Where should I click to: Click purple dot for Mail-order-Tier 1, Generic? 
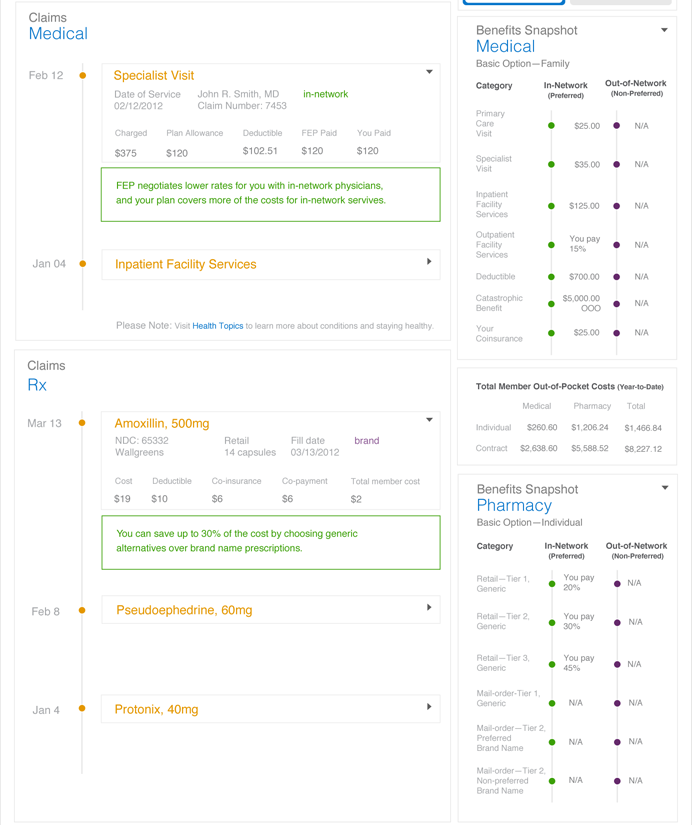coord(617,703)
